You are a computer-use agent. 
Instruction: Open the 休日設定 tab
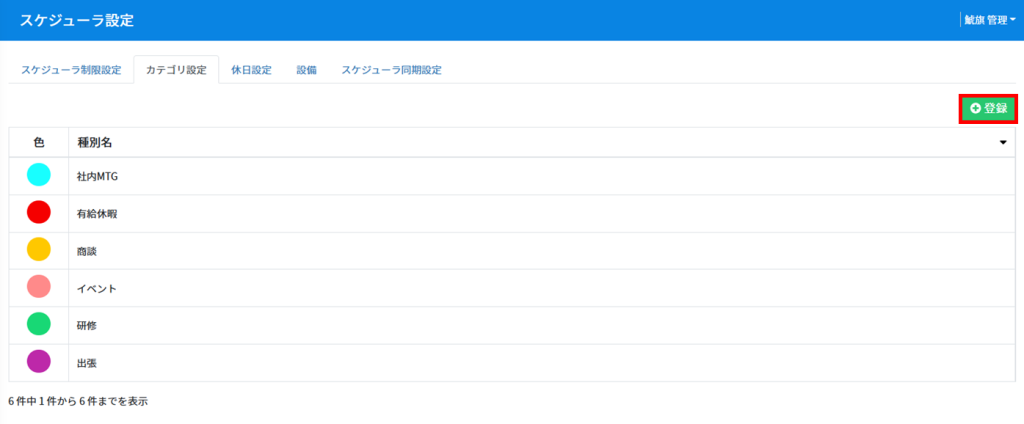tap(251, 70)
